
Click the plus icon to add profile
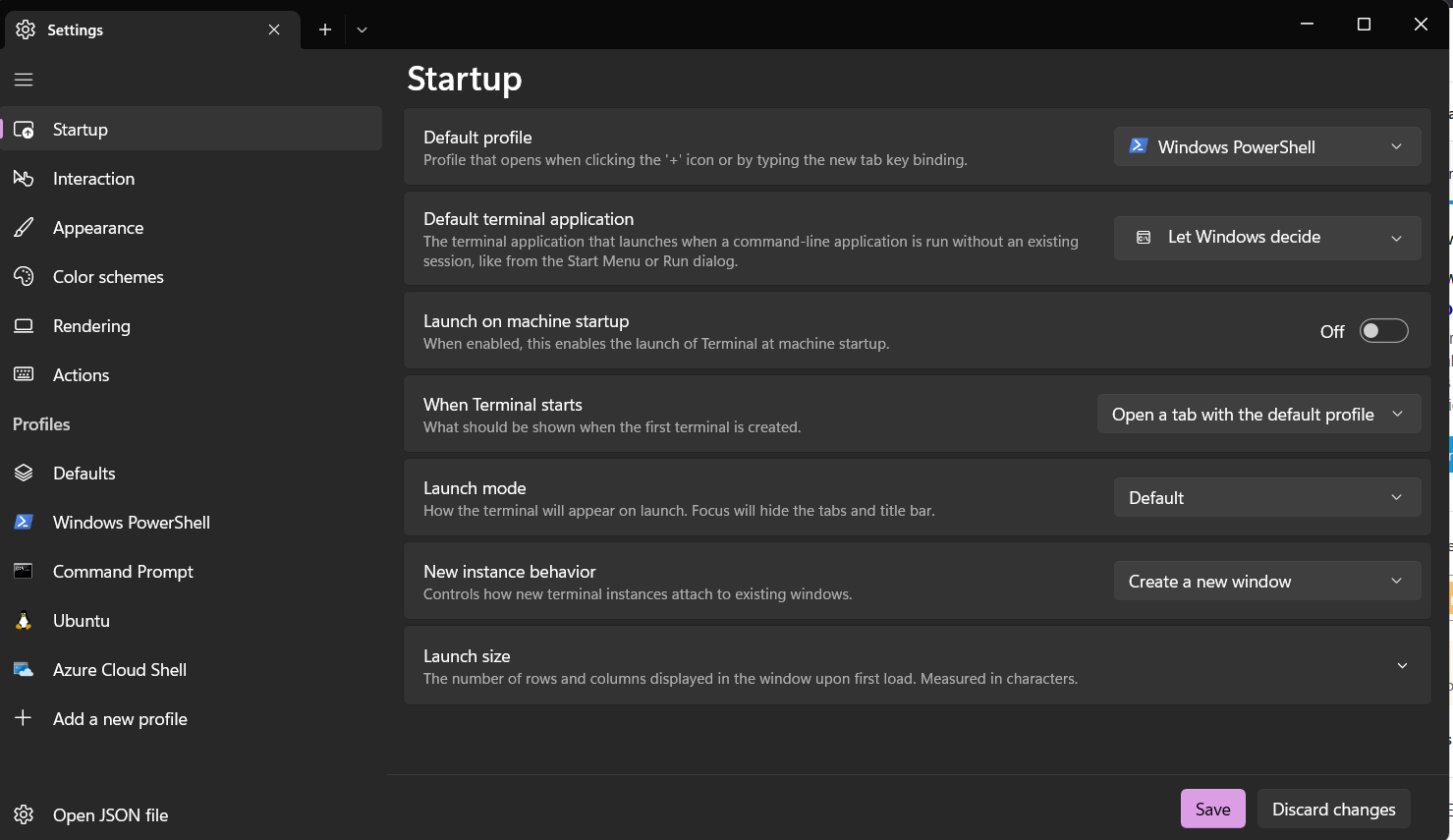pos(23,718)
